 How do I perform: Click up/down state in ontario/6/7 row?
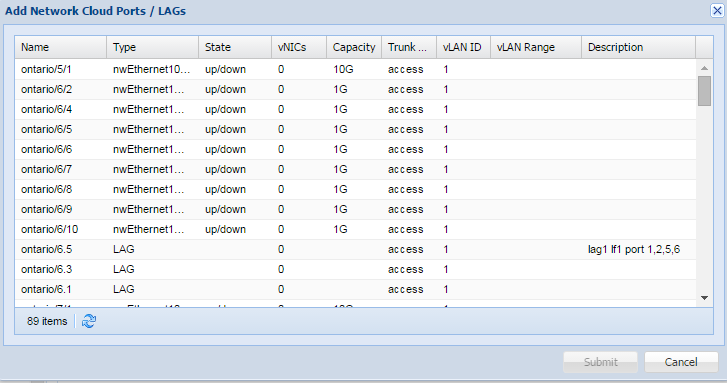click(225, 169)
